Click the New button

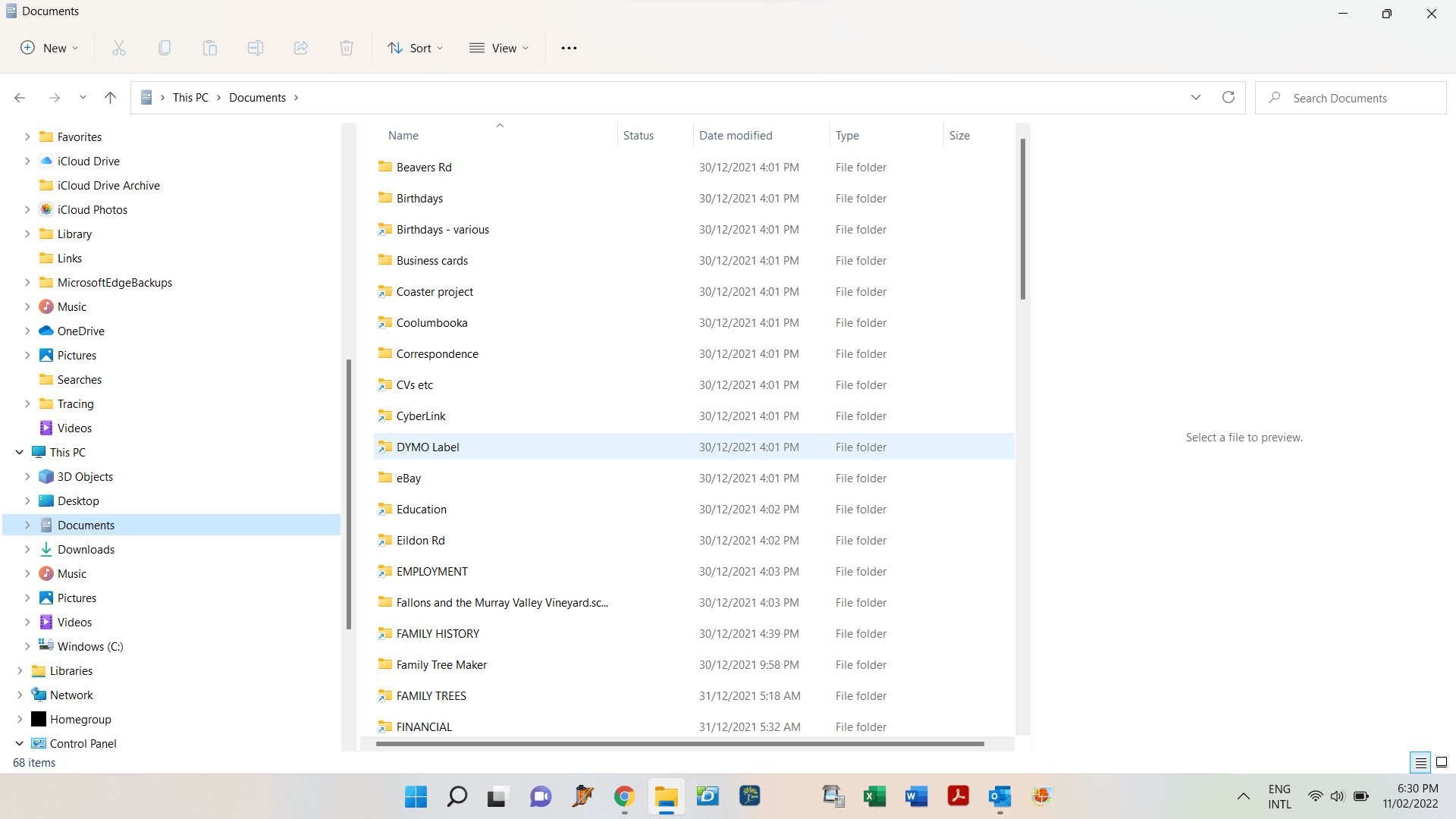pos(49,48)
